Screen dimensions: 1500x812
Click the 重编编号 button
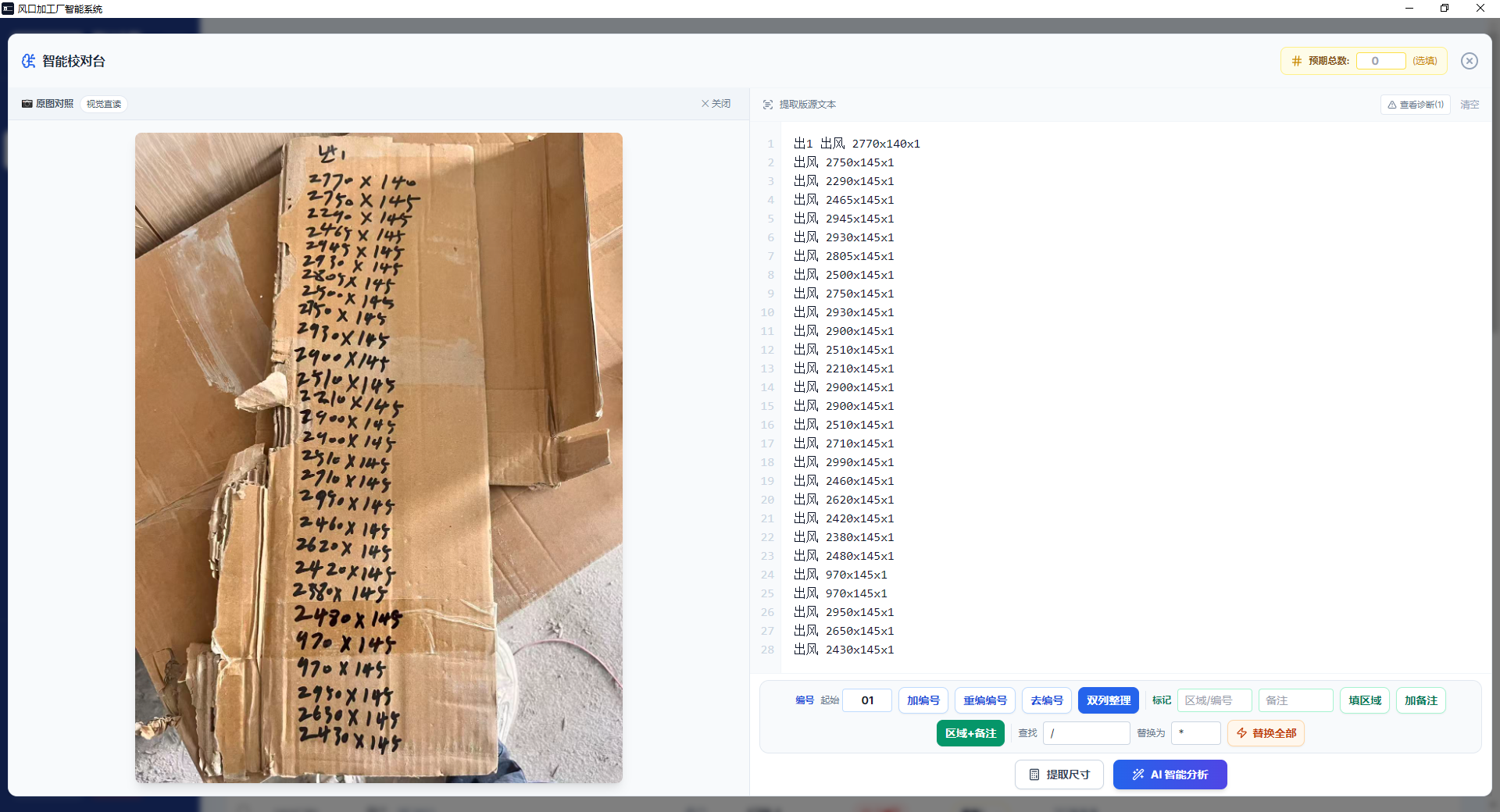985,700
